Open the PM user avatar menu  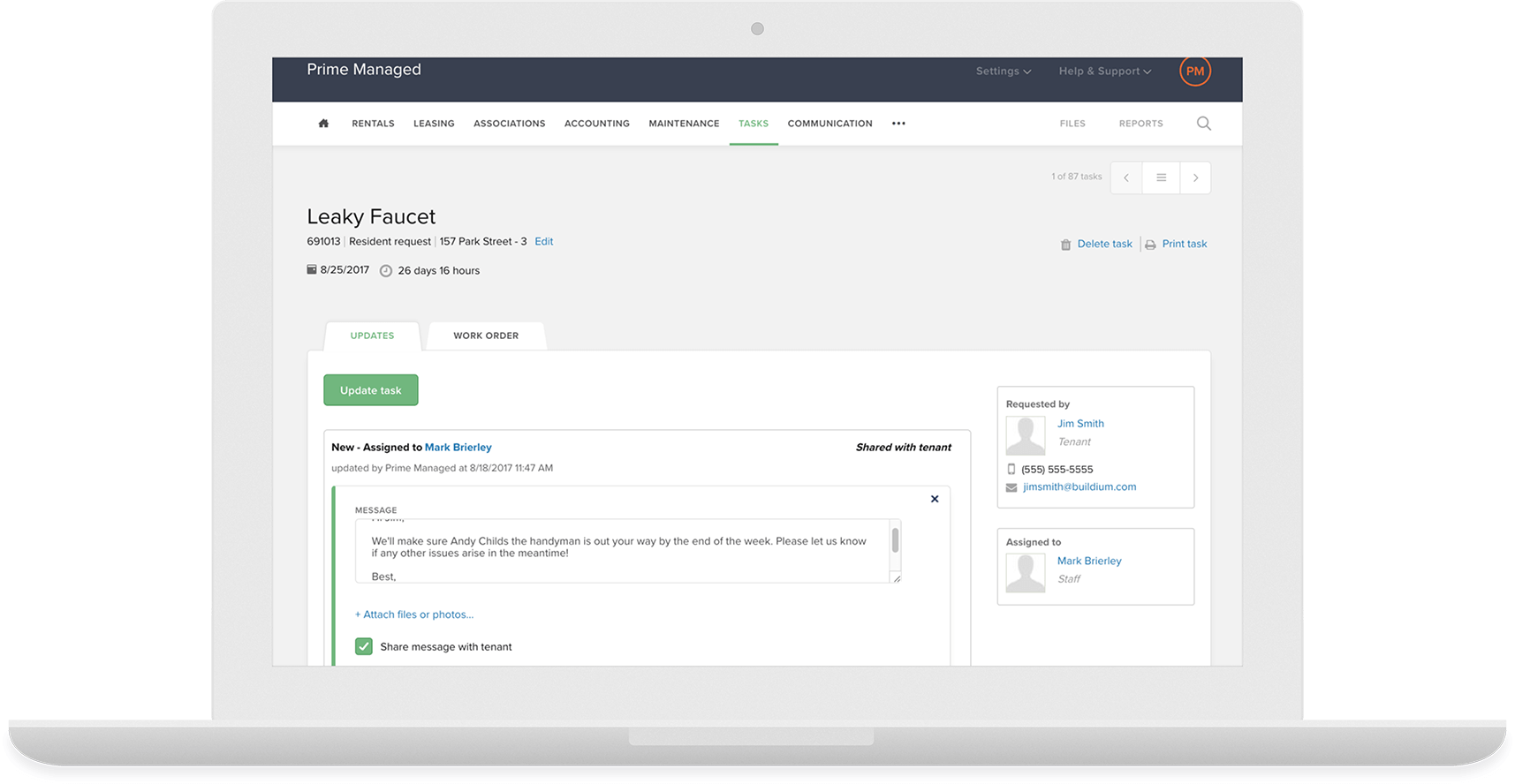click(x=1194, y=72)
